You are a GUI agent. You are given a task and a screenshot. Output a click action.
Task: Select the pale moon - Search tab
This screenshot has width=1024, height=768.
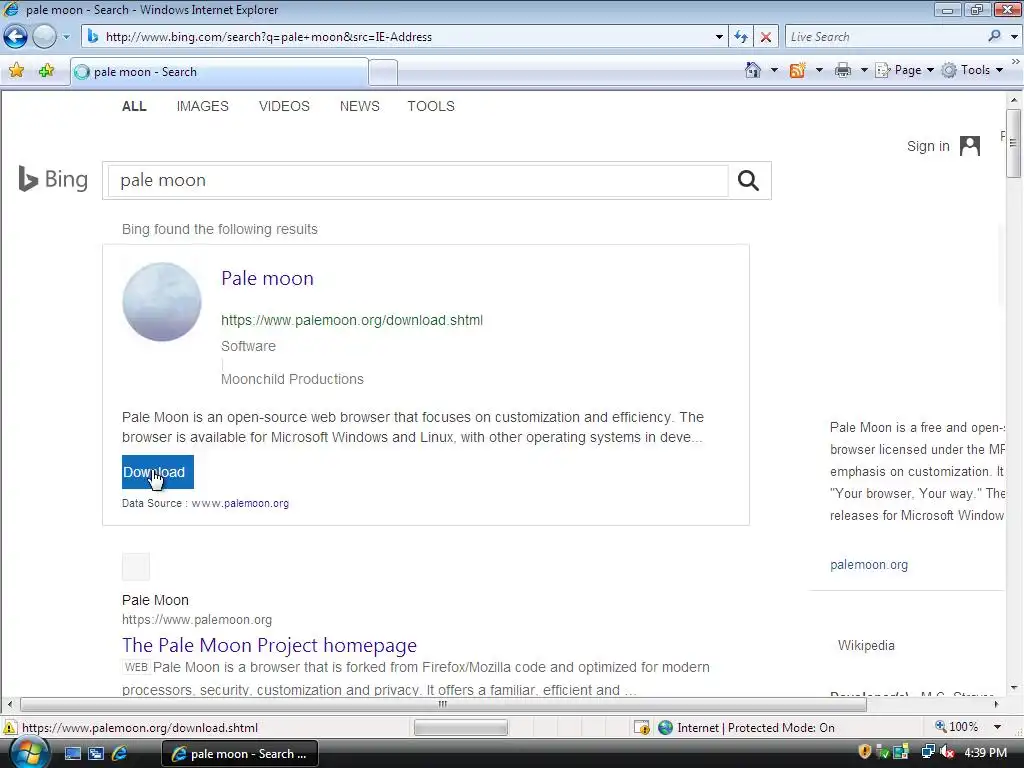[219, 72]
